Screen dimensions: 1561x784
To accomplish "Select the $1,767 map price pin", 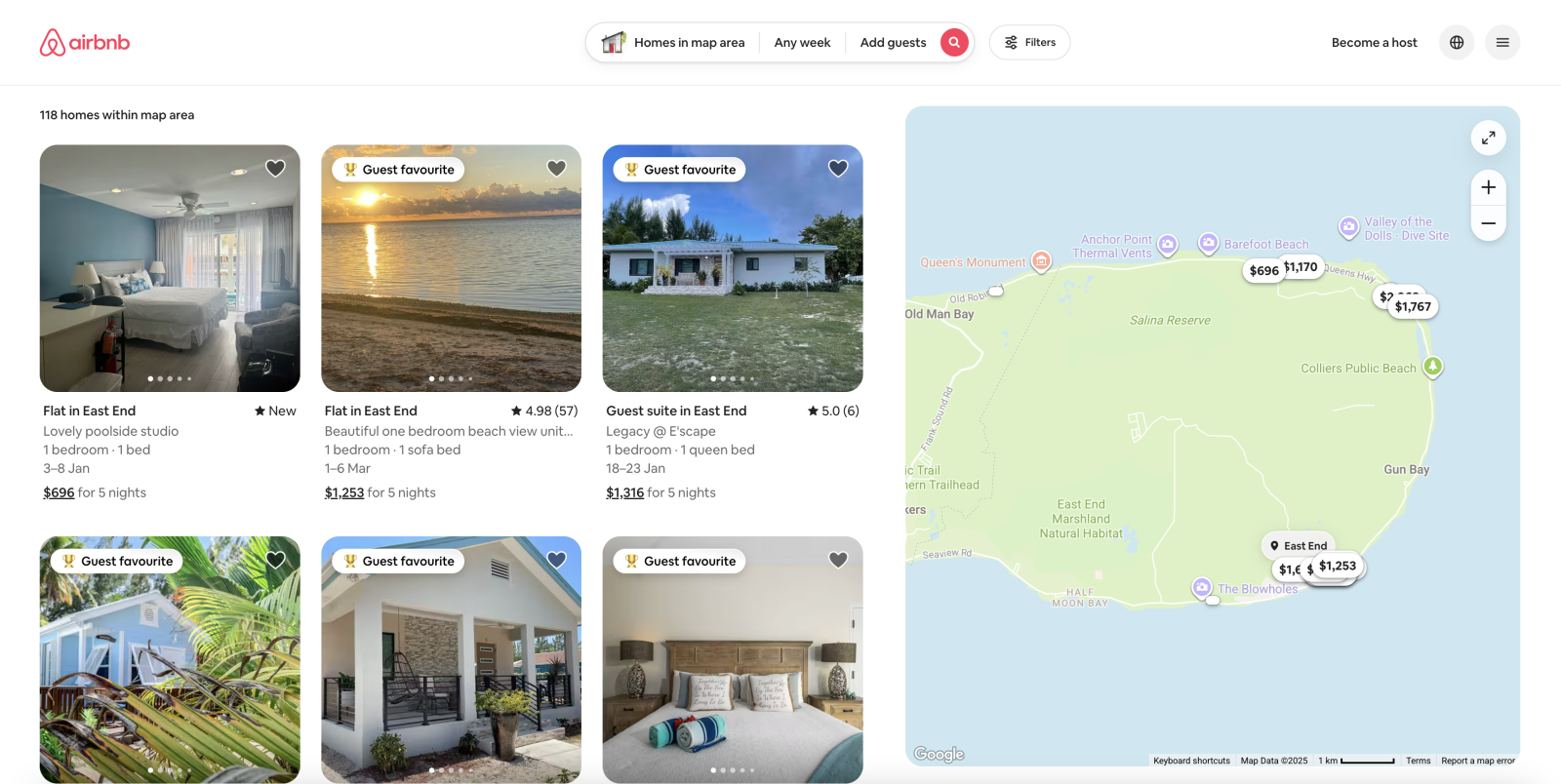I will 1413,306.
